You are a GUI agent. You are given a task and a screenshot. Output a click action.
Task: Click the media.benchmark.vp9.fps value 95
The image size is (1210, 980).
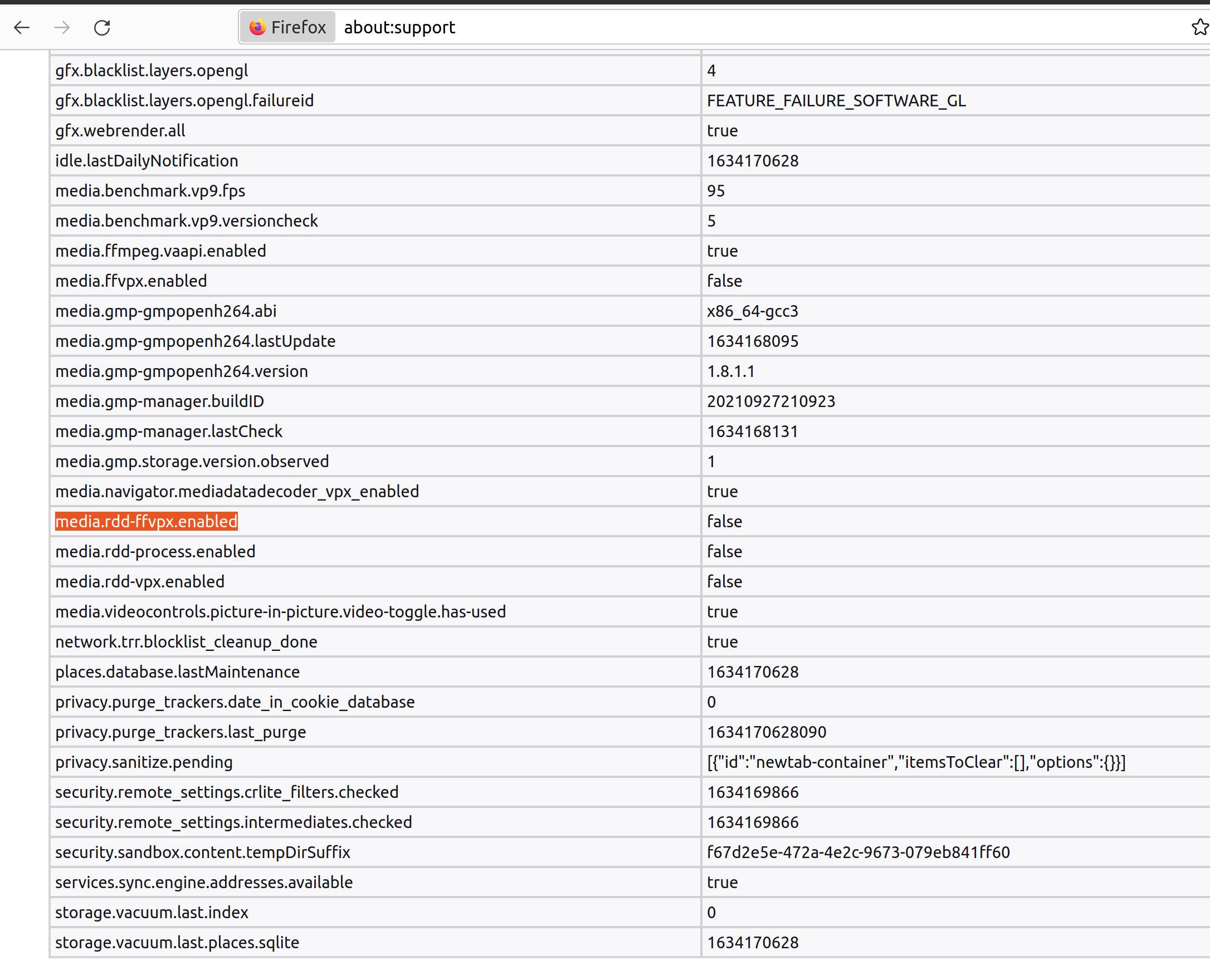(715, 191)
